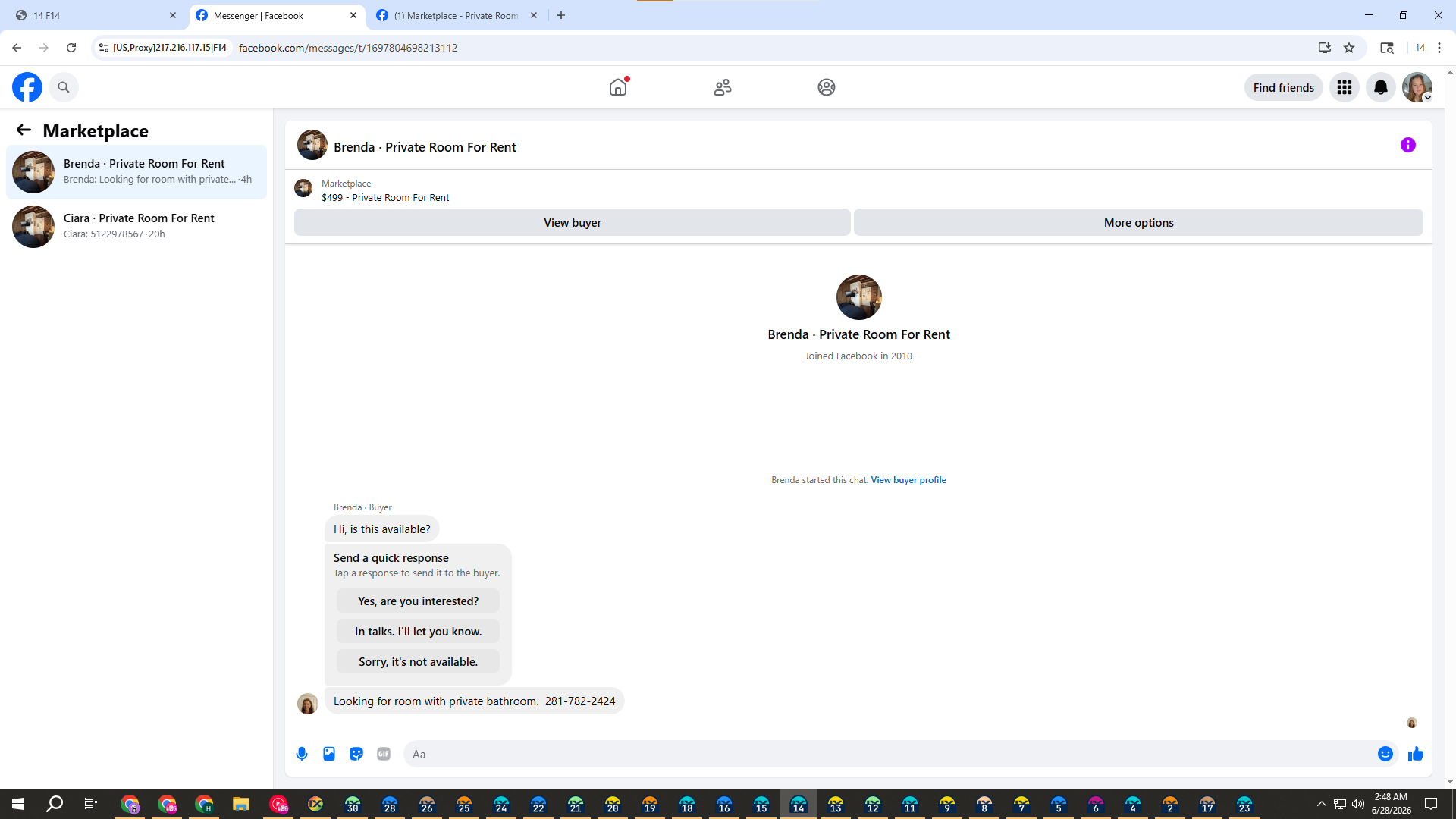The image size is (1456, 819).
Task: Open the Friends icon in top navigation
Action: click(x=723, y=87)
